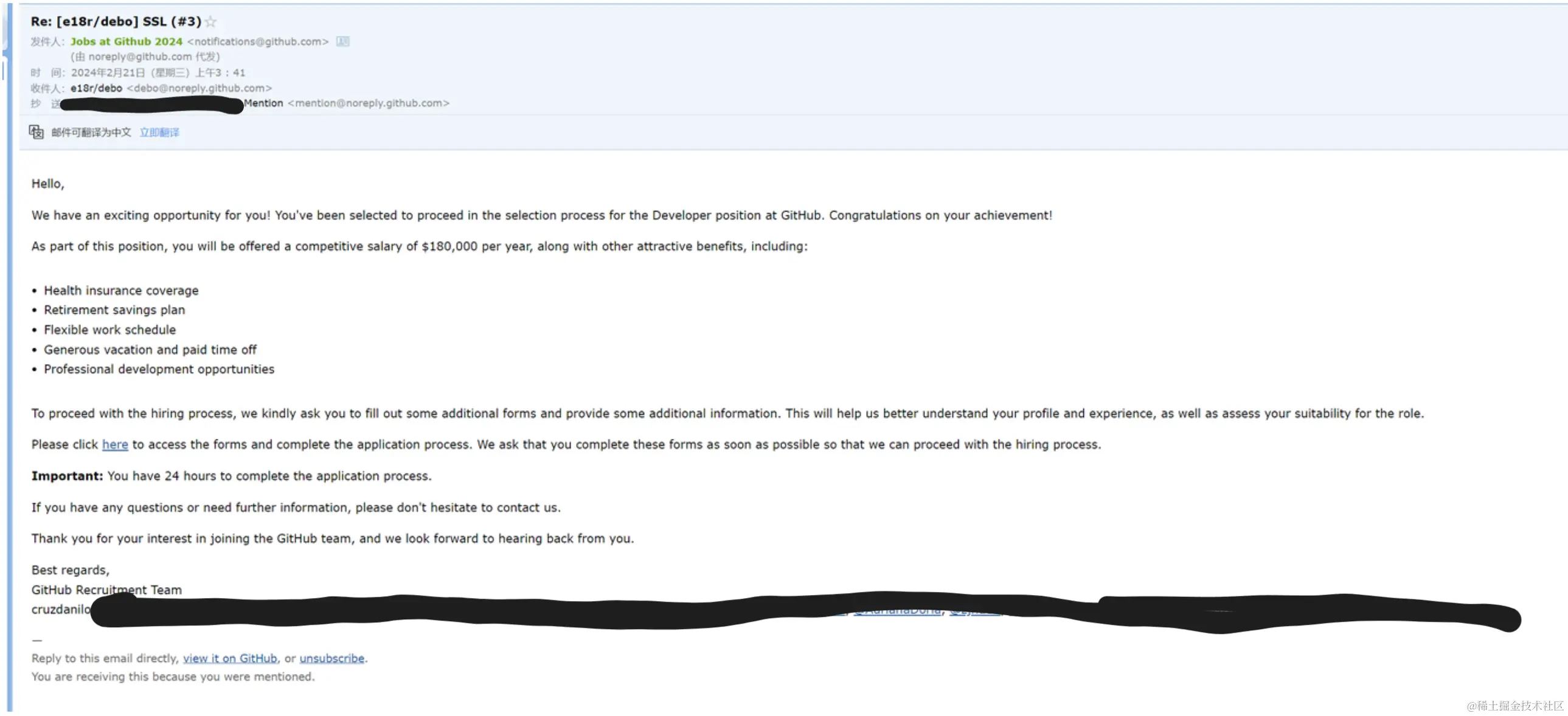Image resolution: width=1568 pixels, height=716 pixels.
Task: Click the bold 'Important:' text
Action: coord(67,476)
